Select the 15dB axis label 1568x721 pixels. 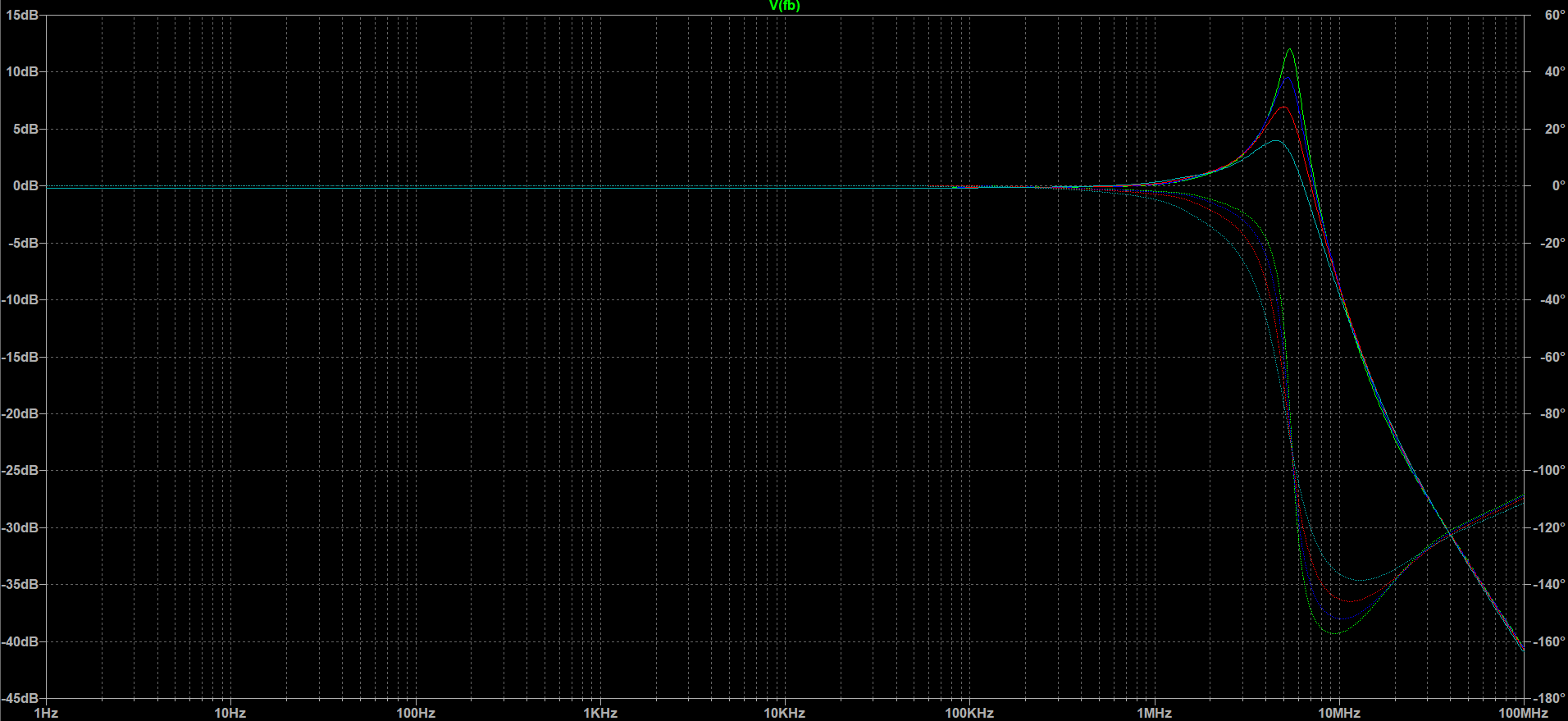coord(22,16)
